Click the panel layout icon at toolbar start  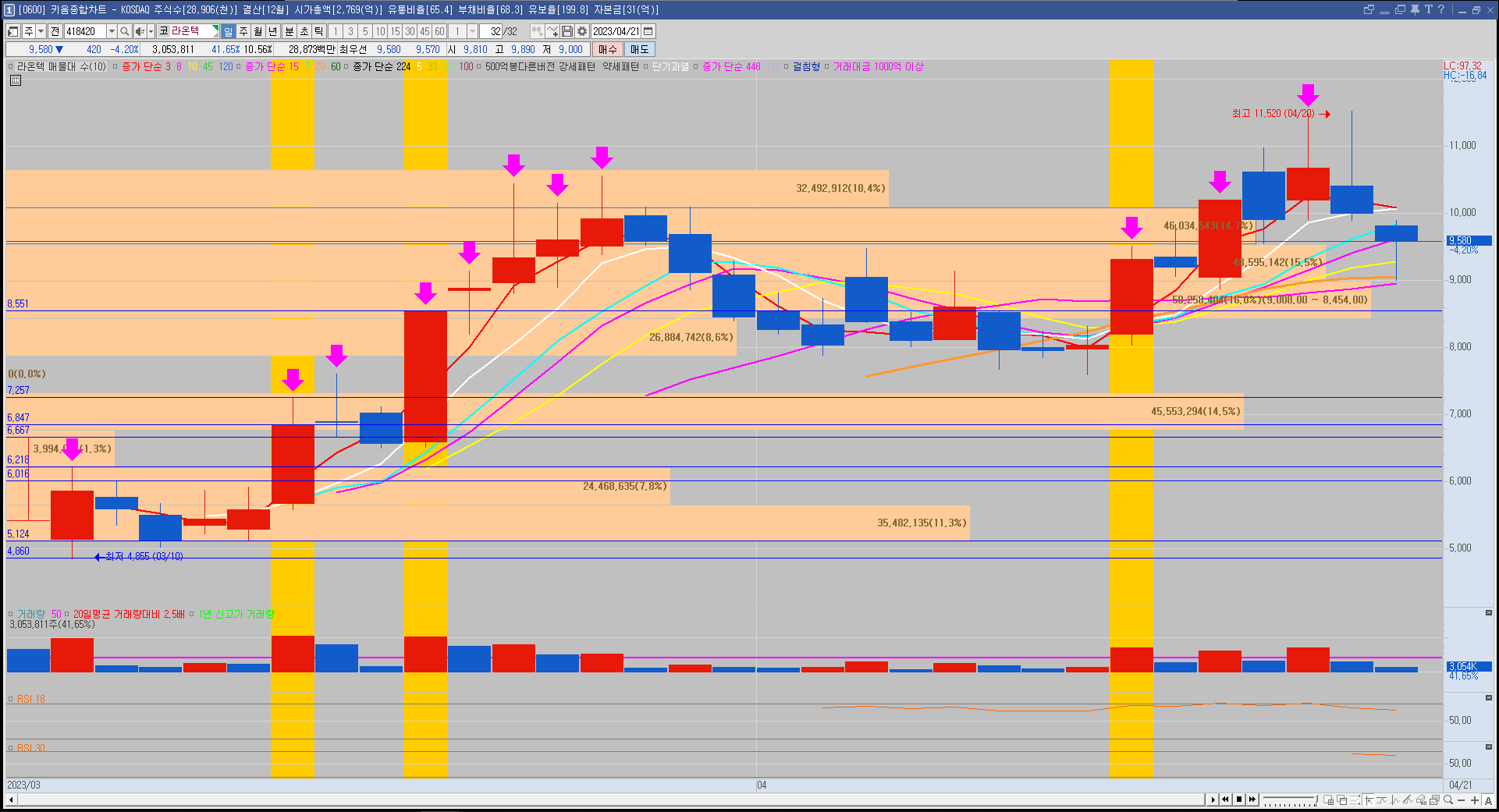(12, 31)
